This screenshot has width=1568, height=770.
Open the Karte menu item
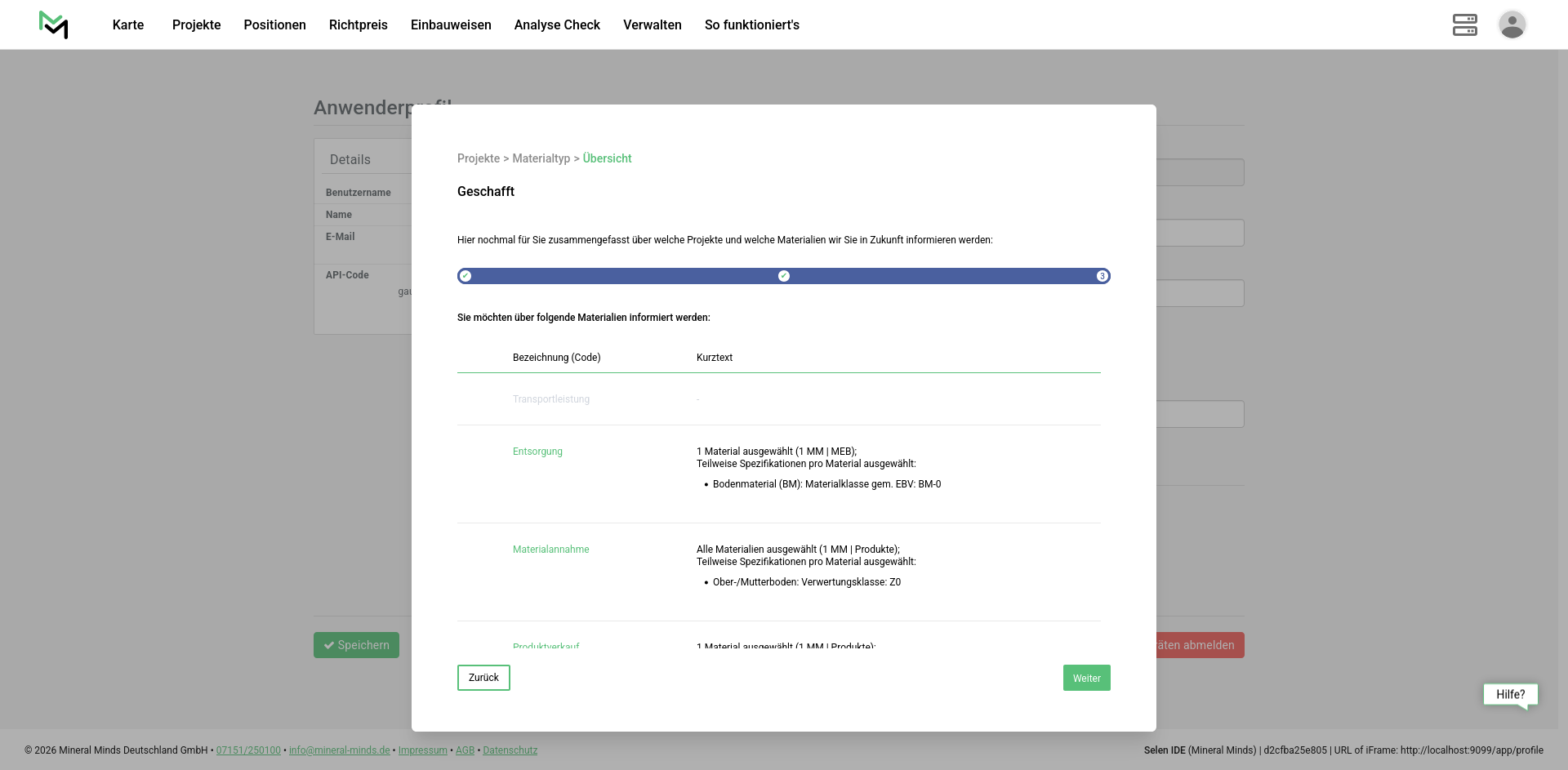click(128, 24)
